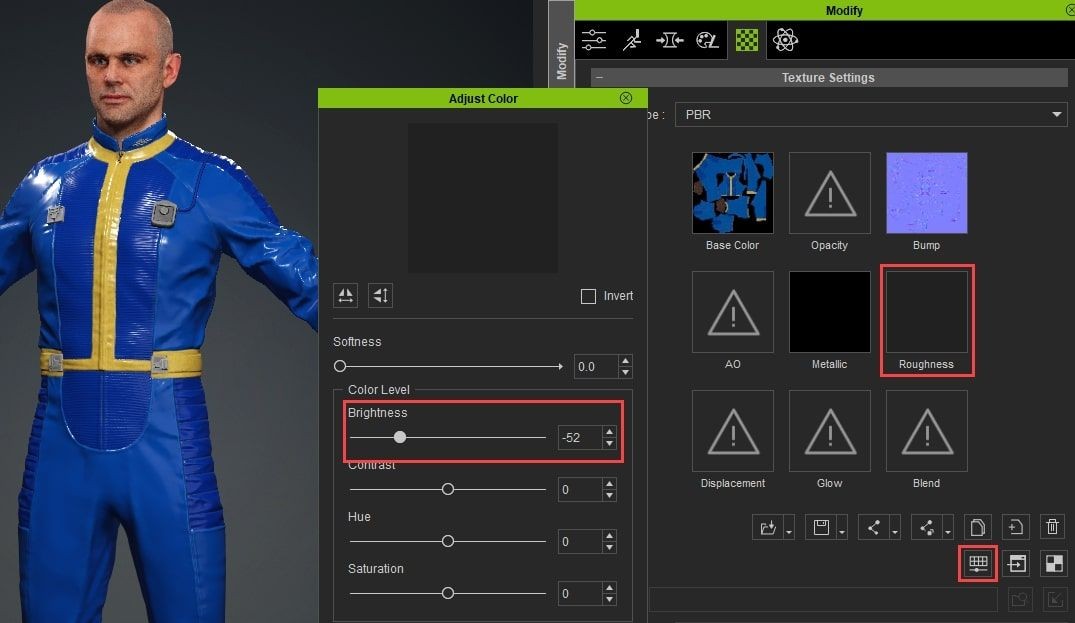
Task: Click the page-with-plus paste icon
Action: [x=1016, y=527]
